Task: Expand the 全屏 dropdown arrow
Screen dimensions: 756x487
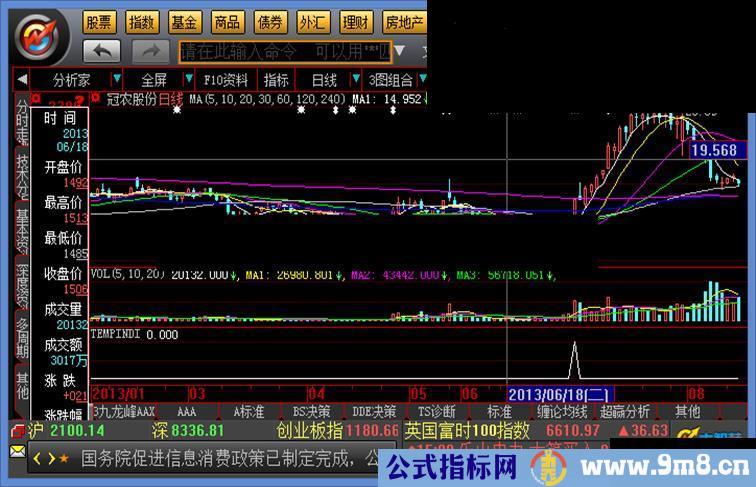Action: [187, 79]
